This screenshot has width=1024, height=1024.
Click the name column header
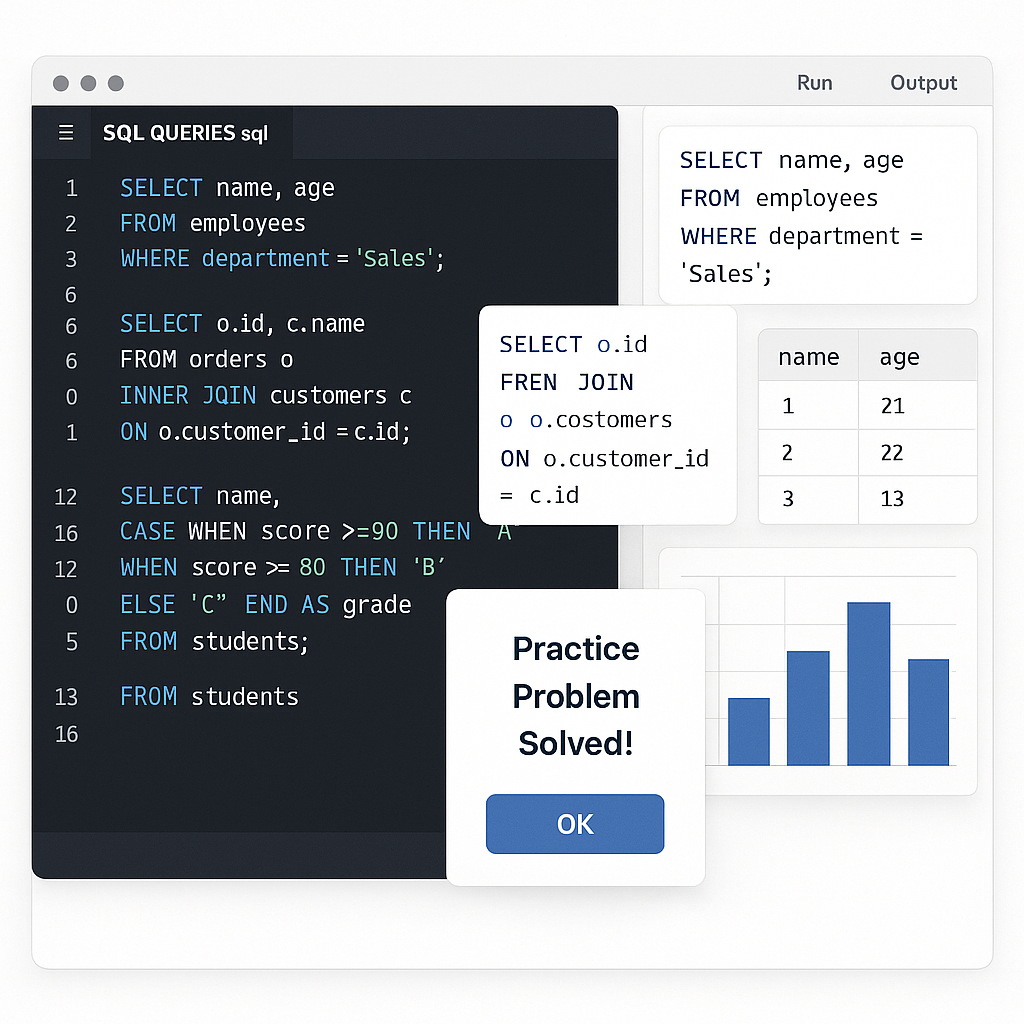pos(808,356)
